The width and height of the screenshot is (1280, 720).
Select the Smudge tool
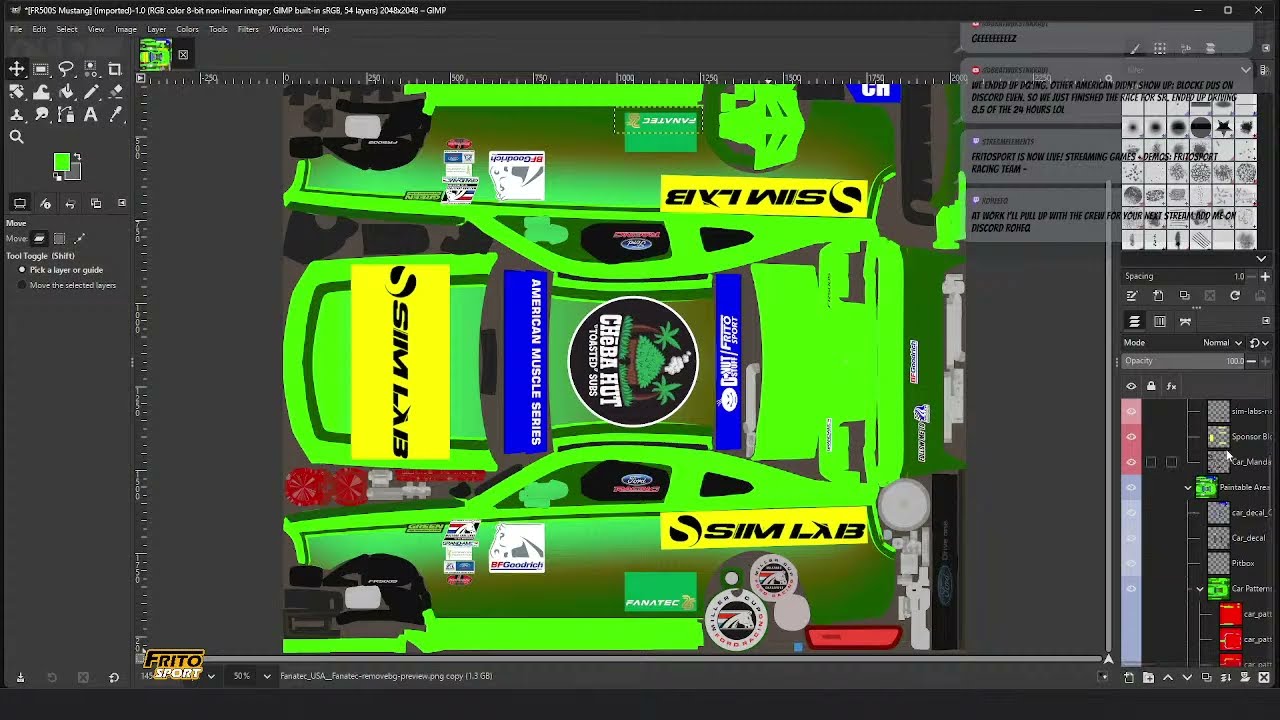coord(41,115)
